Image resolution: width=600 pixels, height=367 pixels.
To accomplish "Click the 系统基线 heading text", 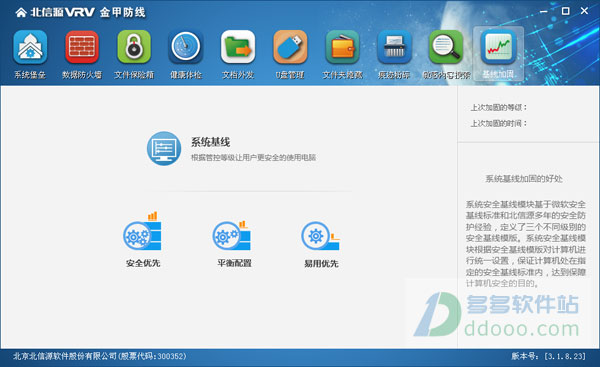I will point(210,142).
